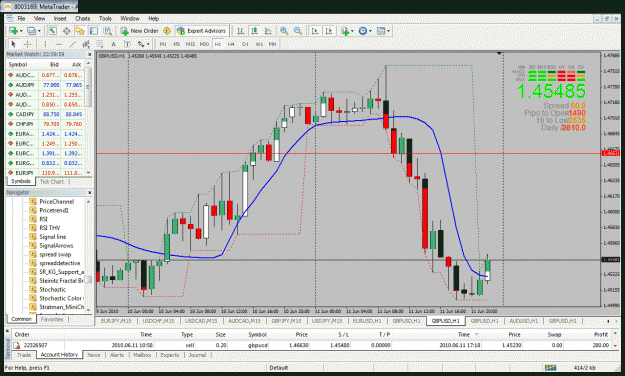
Task: Toggle the Terminal panel icon
Action: 94,31
